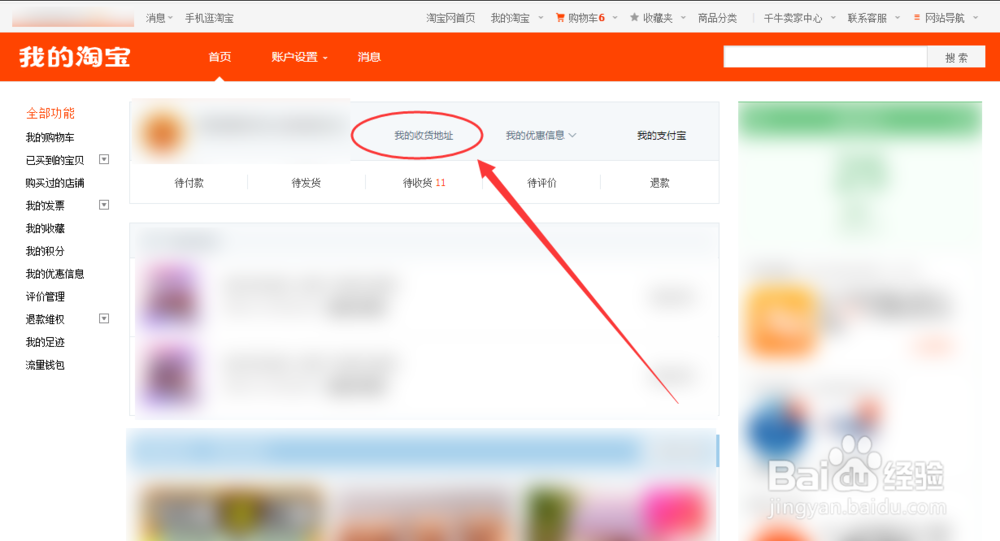Open 我的购物车 in the sidebar

coord(50,137)
